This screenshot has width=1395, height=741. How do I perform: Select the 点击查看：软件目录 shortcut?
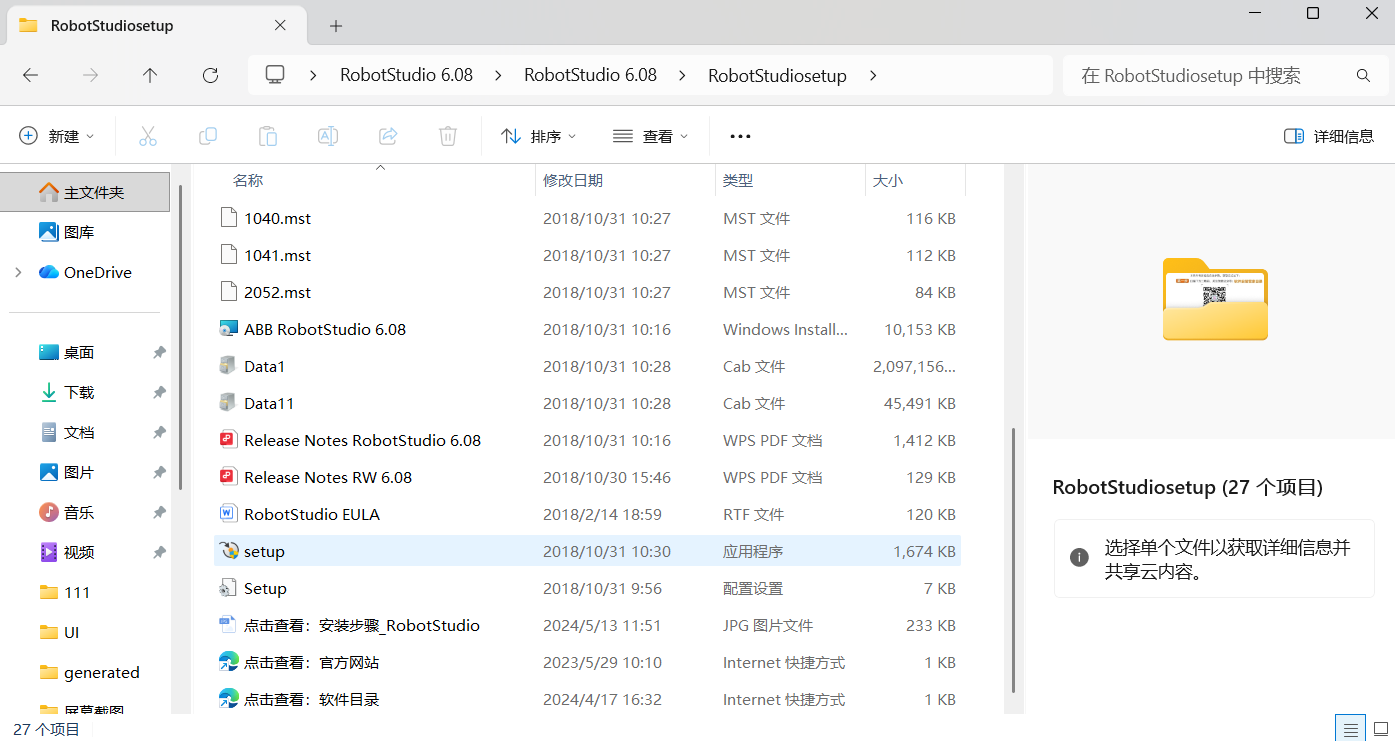311,699
